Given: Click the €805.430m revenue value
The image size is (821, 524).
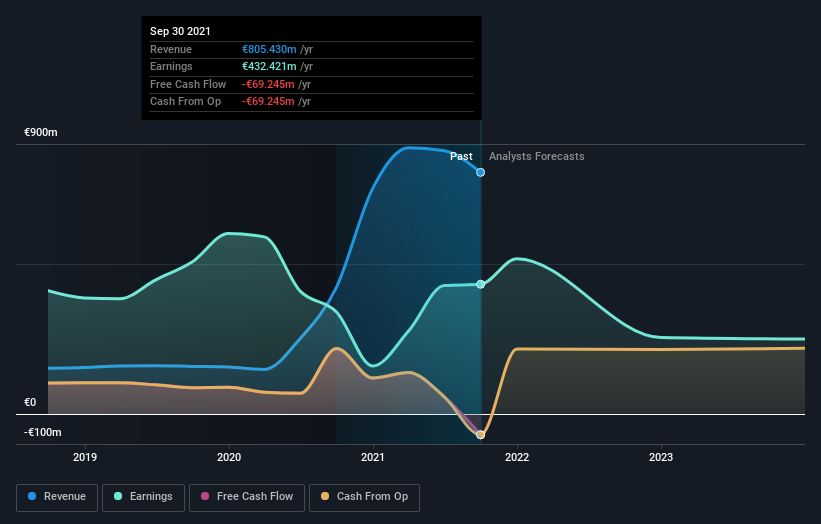Looking at the screenshot, I should [x=269, y=49].
